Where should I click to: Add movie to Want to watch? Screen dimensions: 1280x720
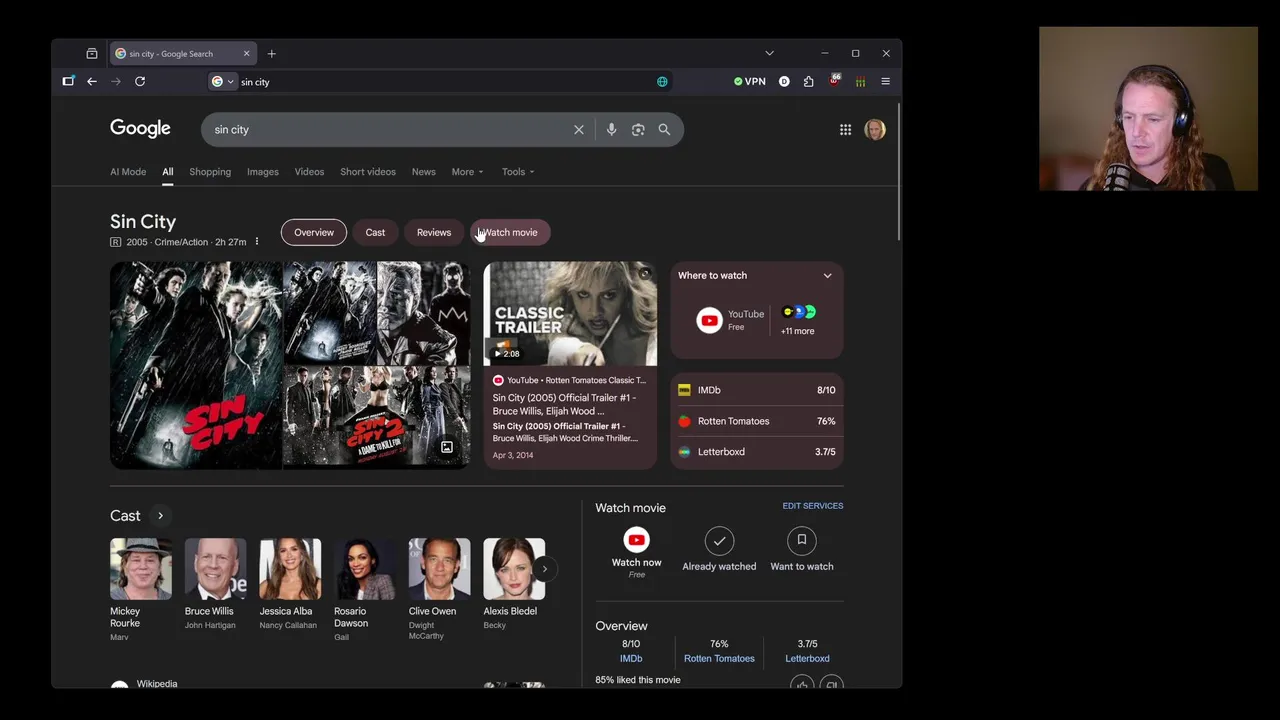[802, 551]
